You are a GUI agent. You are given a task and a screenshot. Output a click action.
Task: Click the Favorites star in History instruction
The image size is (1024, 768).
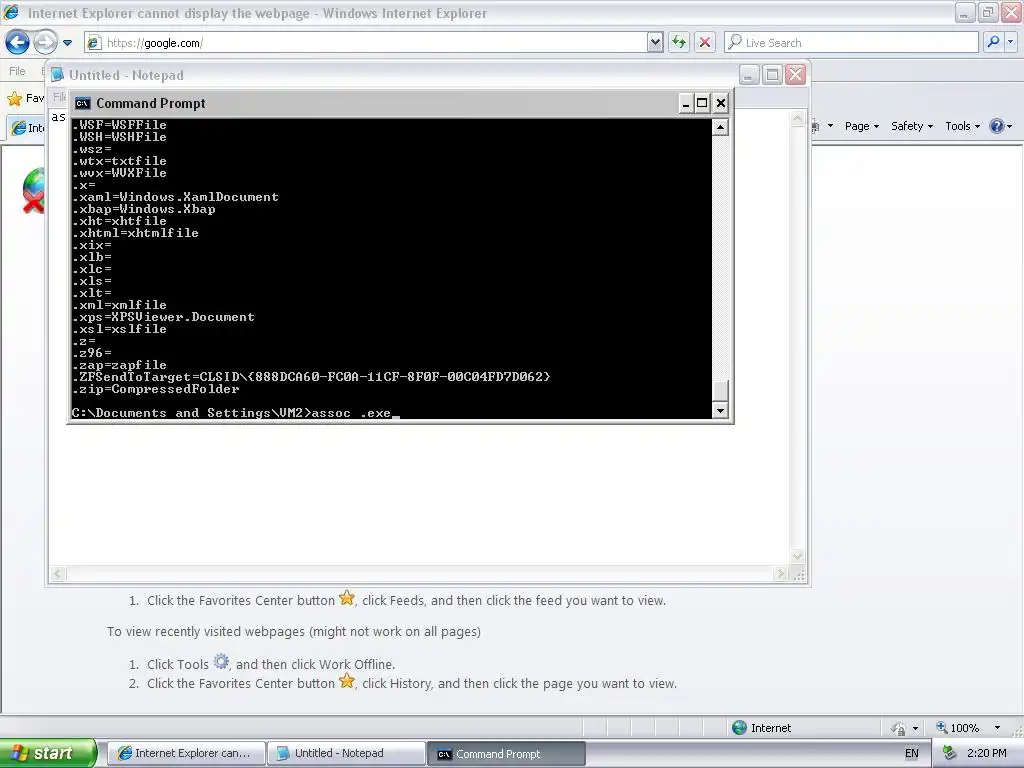tap(347, 681)
